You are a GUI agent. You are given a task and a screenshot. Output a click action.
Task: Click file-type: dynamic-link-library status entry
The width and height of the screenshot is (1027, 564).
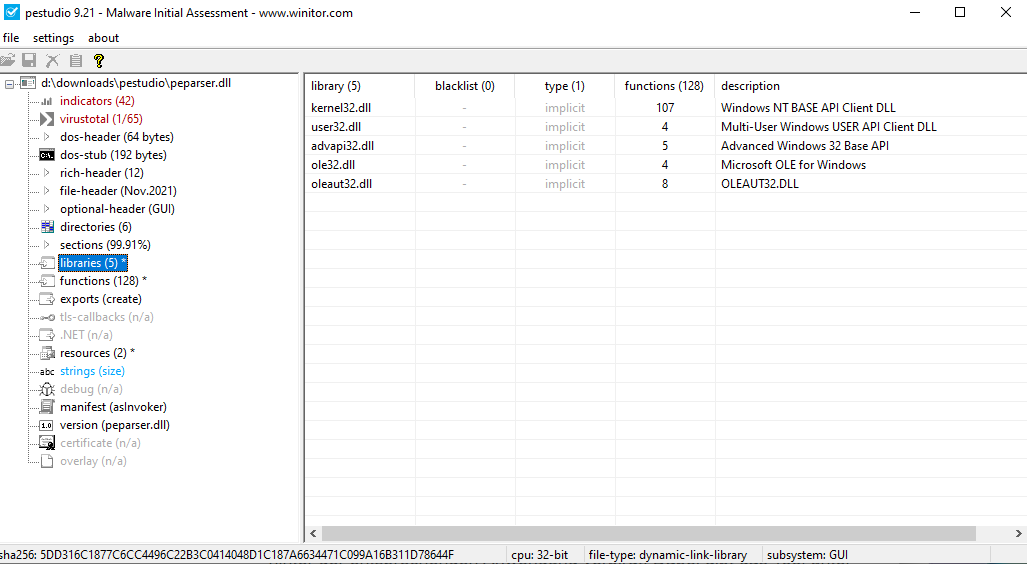(667, 555)
